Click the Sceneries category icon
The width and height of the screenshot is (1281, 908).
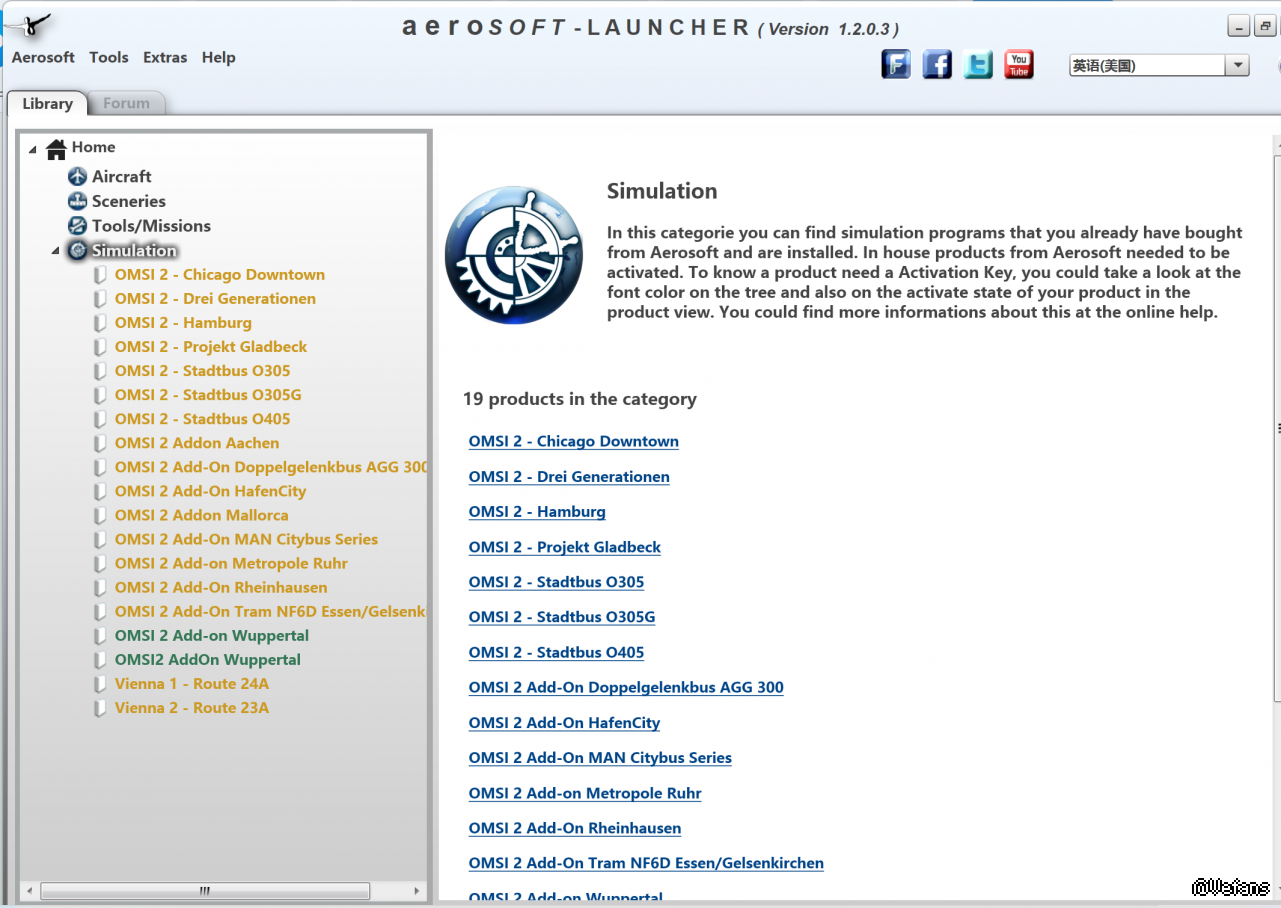(x=77, y=201)
